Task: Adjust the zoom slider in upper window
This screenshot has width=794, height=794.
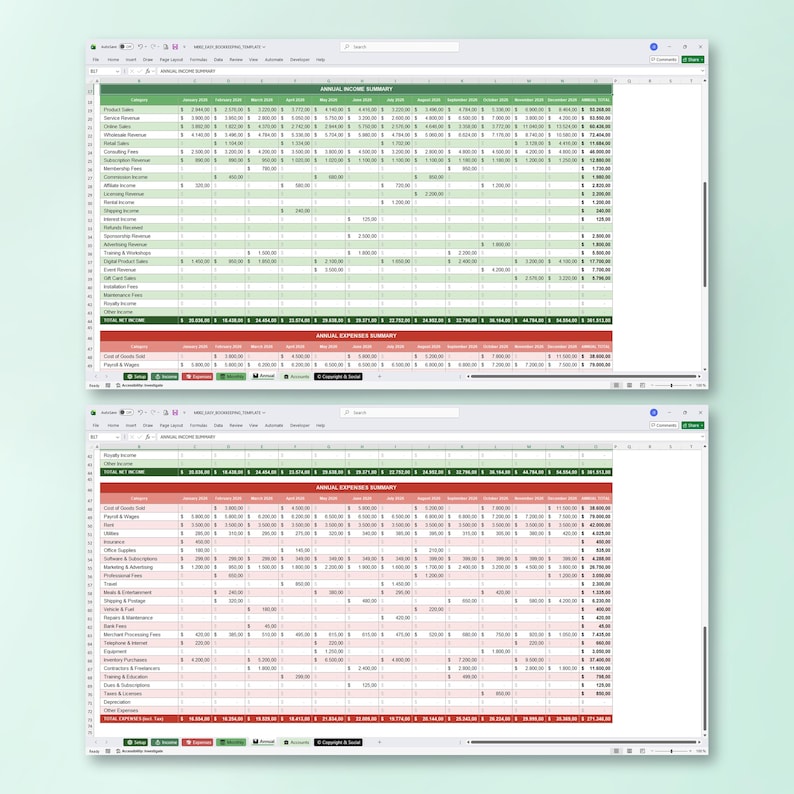Action: tap(671, 385)
